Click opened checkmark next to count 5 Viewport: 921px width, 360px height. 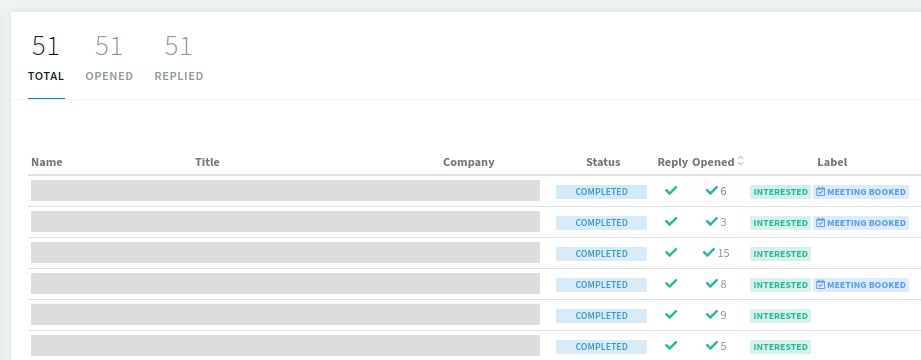[x=712, y=345]
